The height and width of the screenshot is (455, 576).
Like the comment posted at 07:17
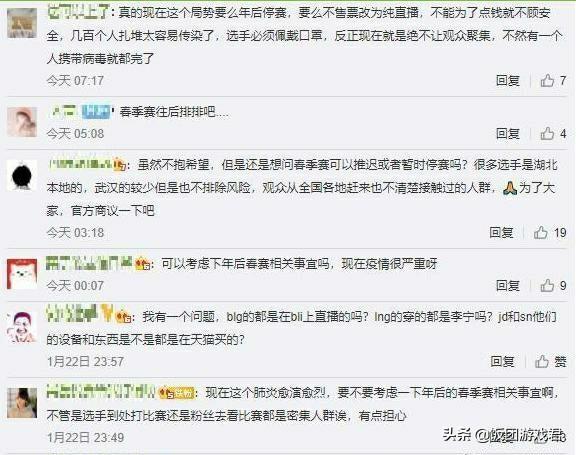(553, 80)
